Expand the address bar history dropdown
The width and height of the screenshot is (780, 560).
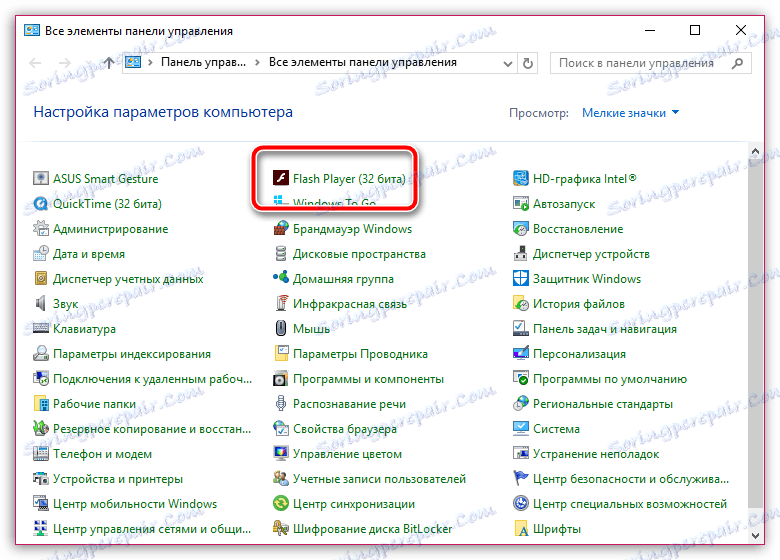pyautogui.click(x=507, y=63)
